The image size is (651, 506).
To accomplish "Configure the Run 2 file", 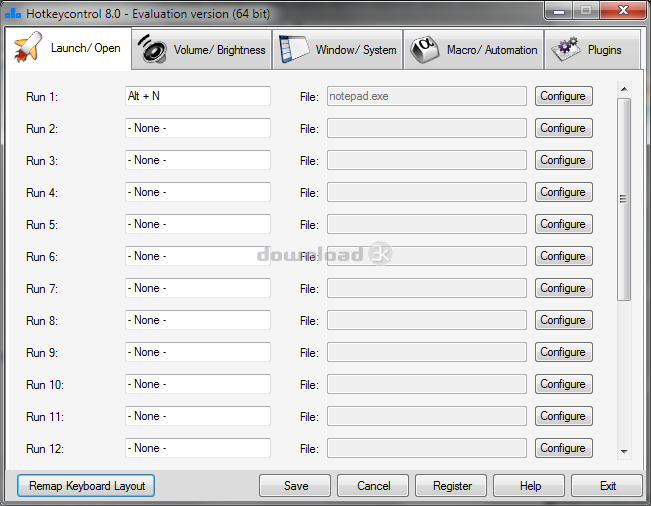I will pyautogui.click(x=563, y=128).
